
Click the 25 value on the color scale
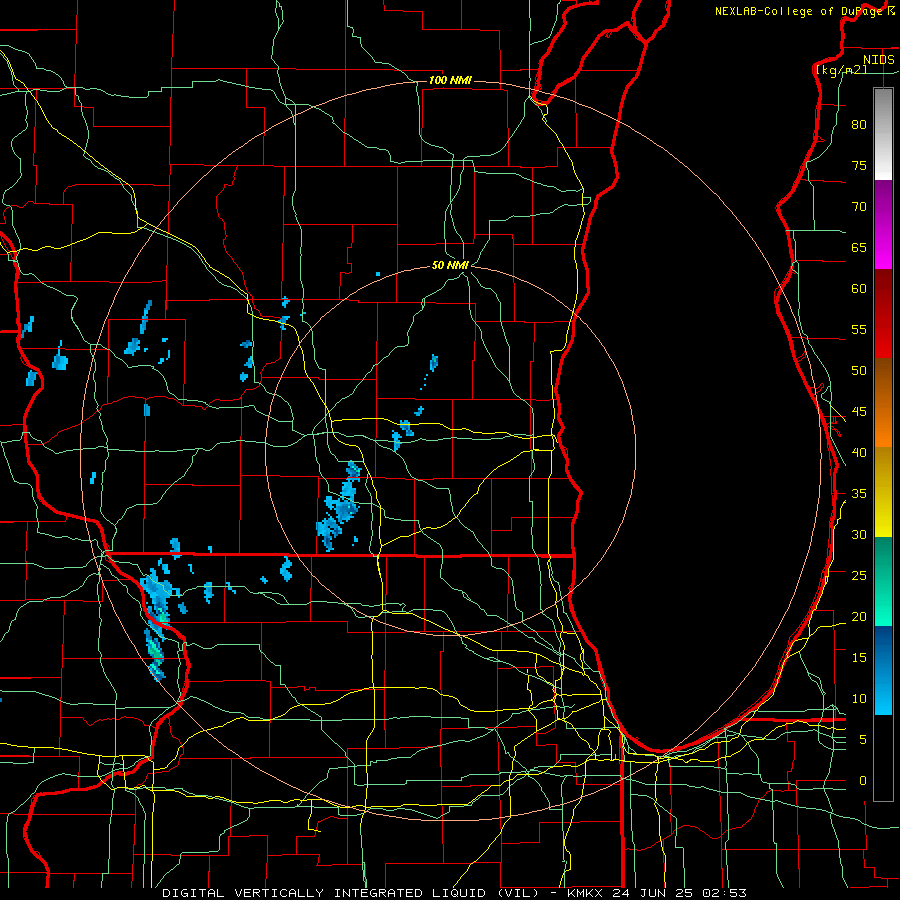point(859,576)
